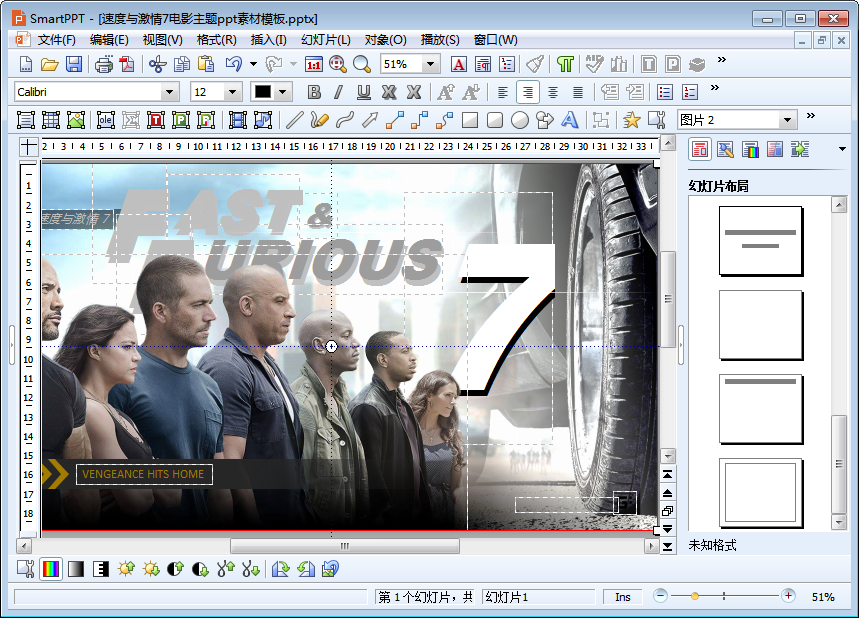This screenshot has width=859, height=618.
Task: Open the 视图(V) menu
Action: pos(163,40)
